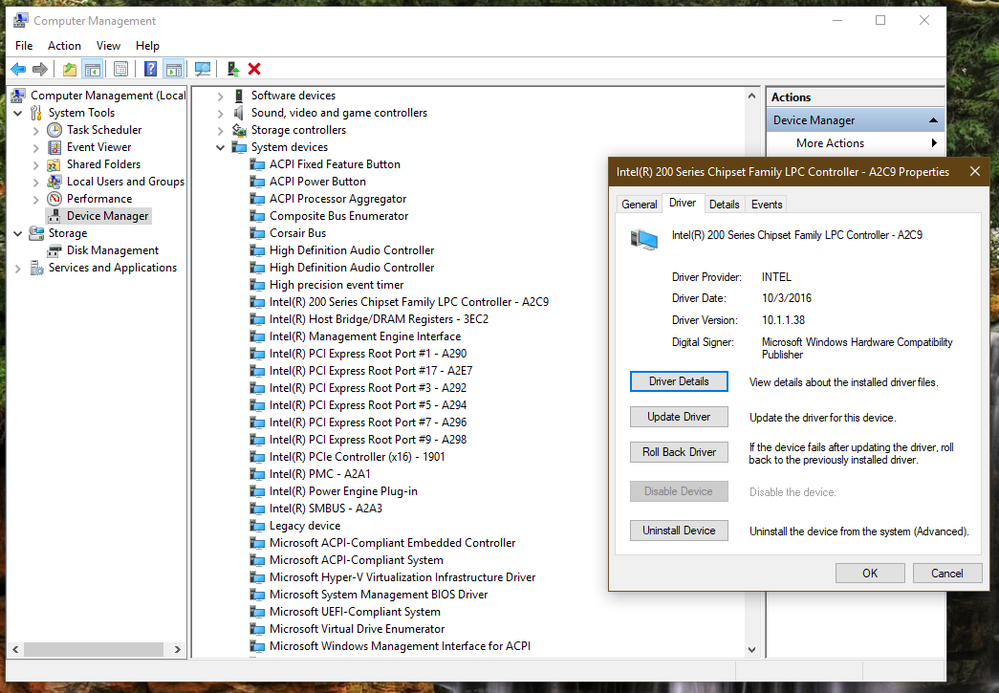
Task: Click the blue Back arrow in the toolbar
Action: pyautogui.click(x=18, y=69)
